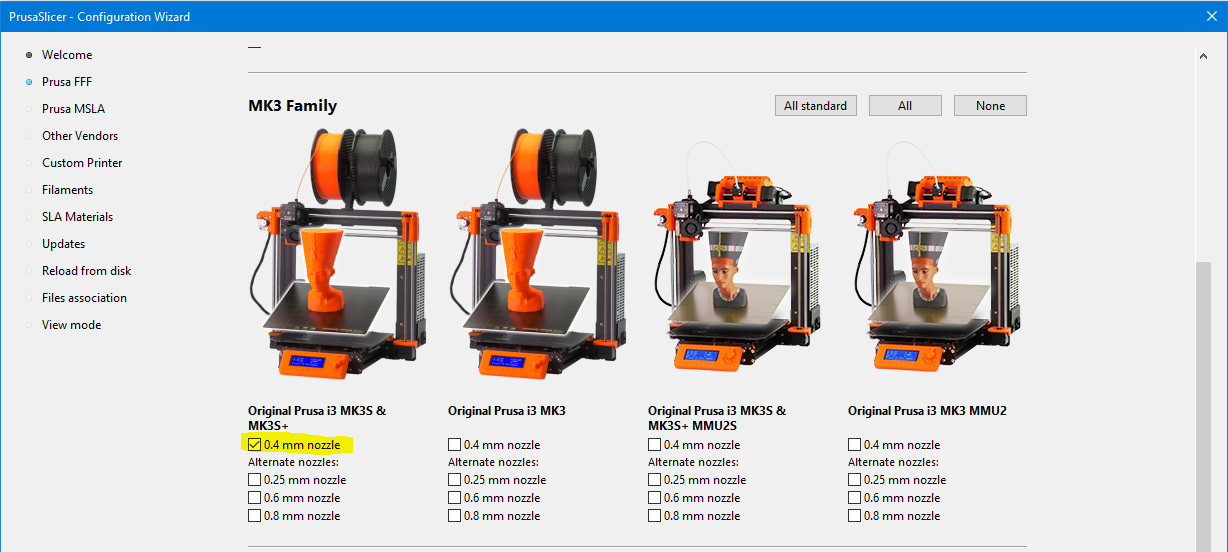Select Custom Printer in sidebar

click(82, 163)
